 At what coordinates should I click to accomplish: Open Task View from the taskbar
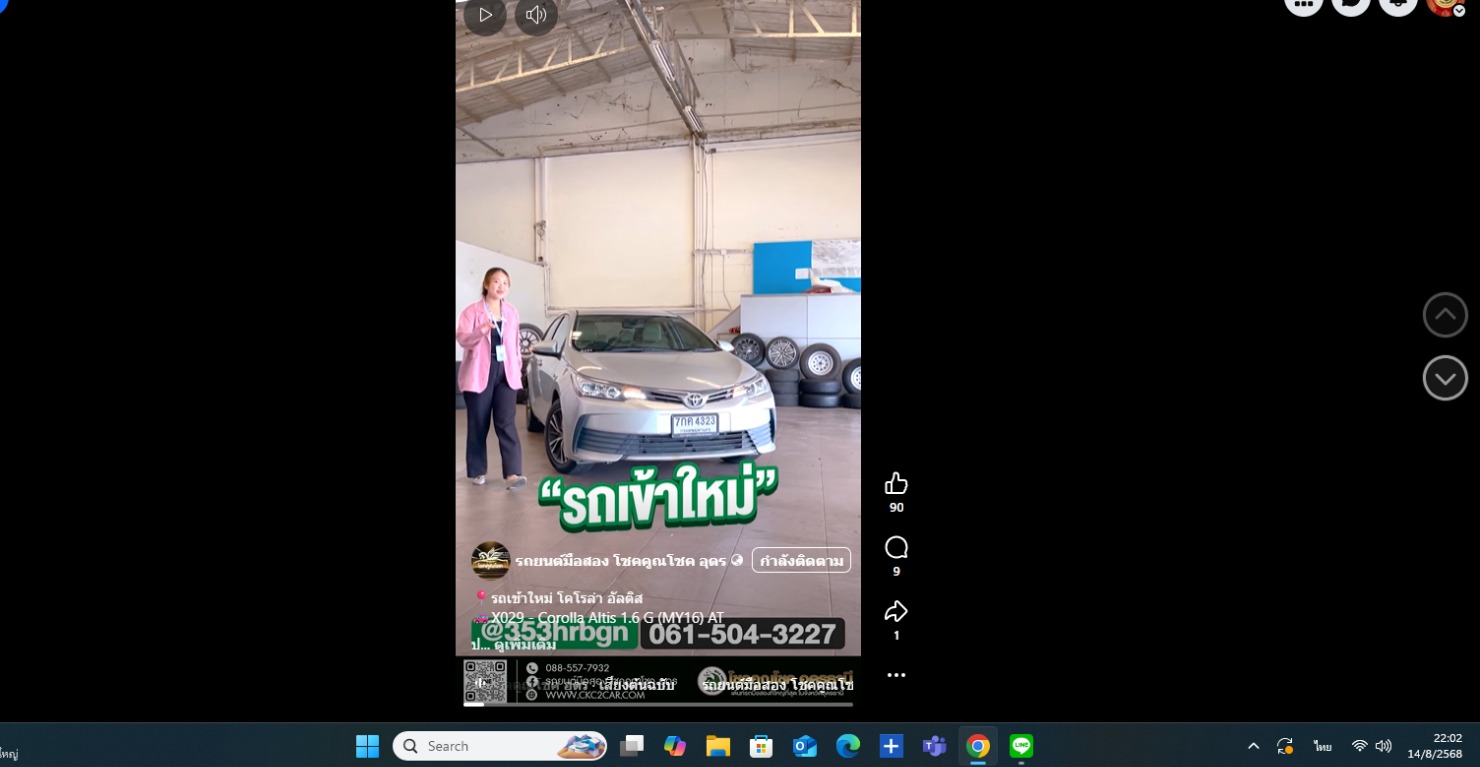[x=631, y=746]
